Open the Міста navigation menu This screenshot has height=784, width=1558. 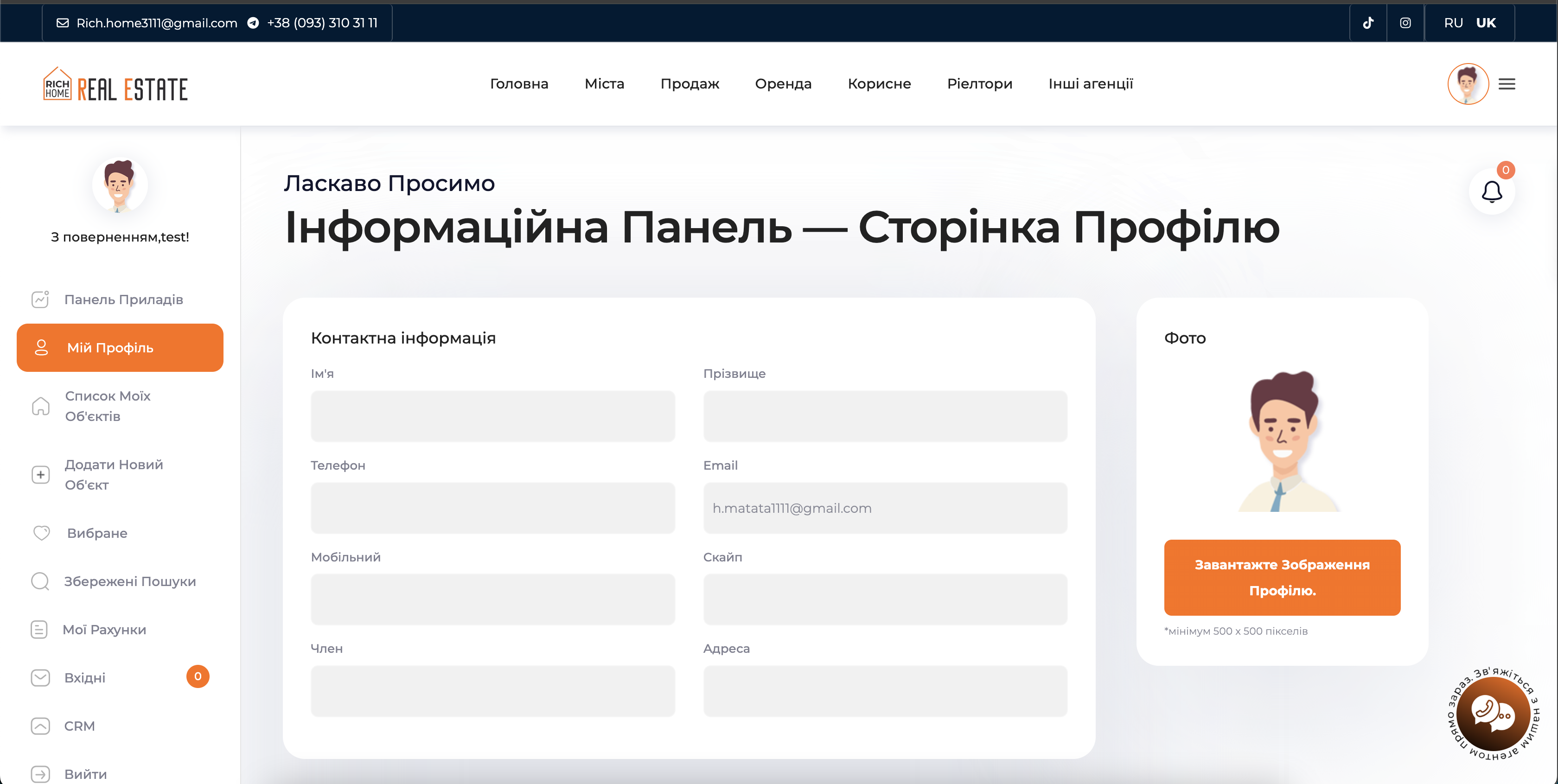pos(604,84)
